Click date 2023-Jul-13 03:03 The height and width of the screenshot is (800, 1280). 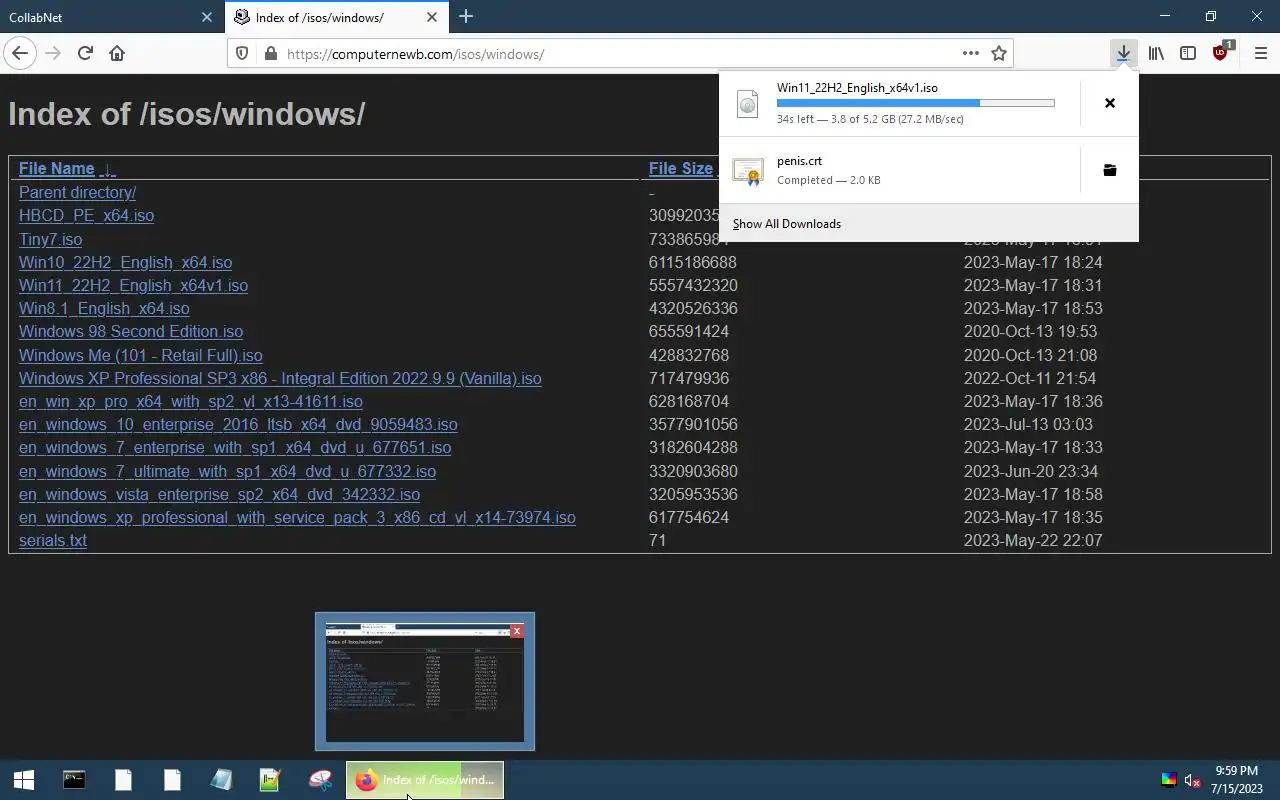tap(1028, 424)
